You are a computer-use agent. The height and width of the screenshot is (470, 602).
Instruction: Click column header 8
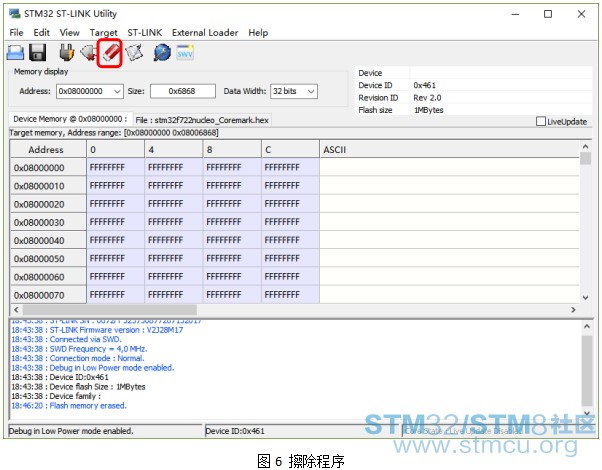tap(232, 149)
